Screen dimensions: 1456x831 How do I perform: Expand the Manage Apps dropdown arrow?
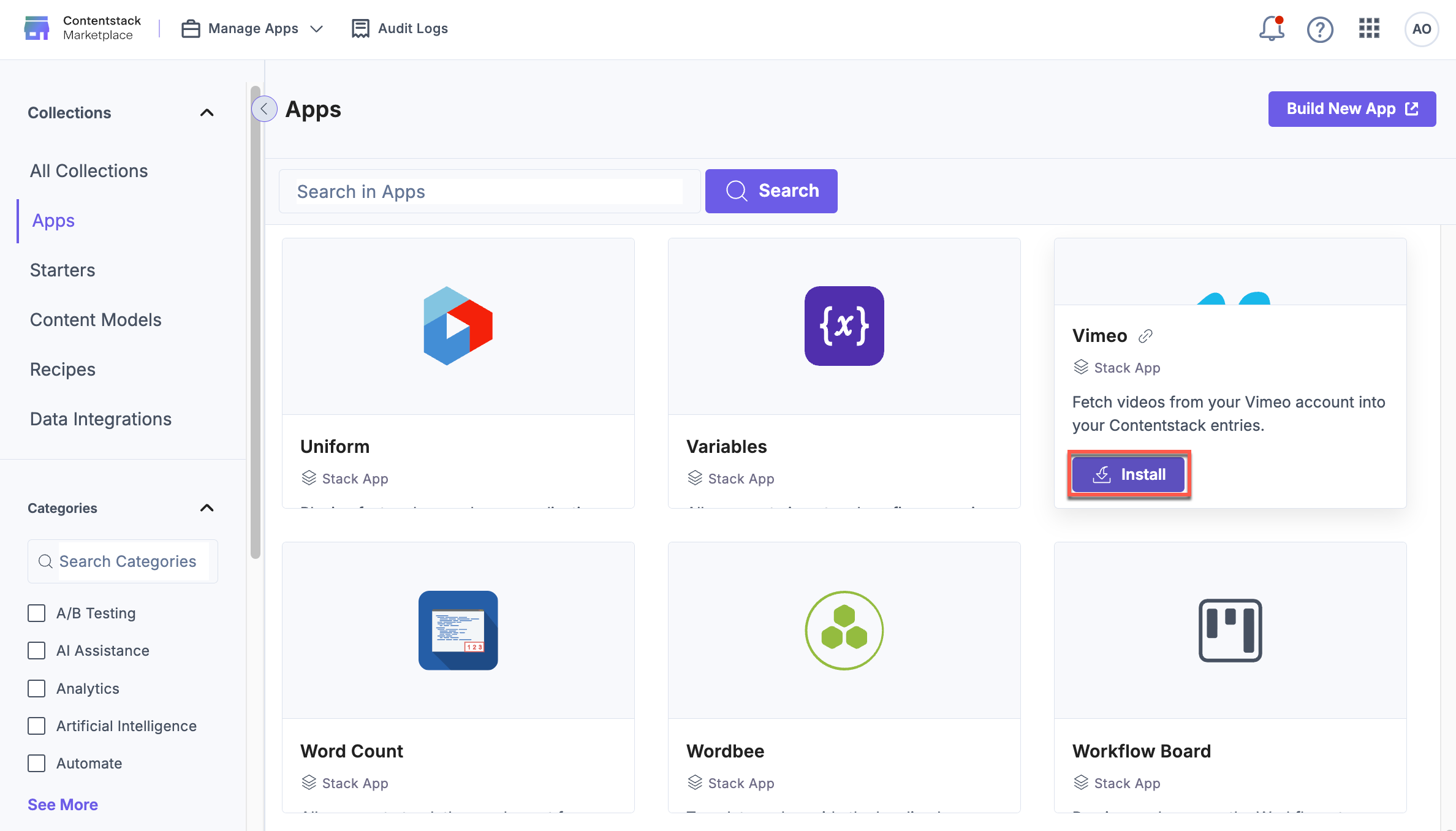(316, 29)
